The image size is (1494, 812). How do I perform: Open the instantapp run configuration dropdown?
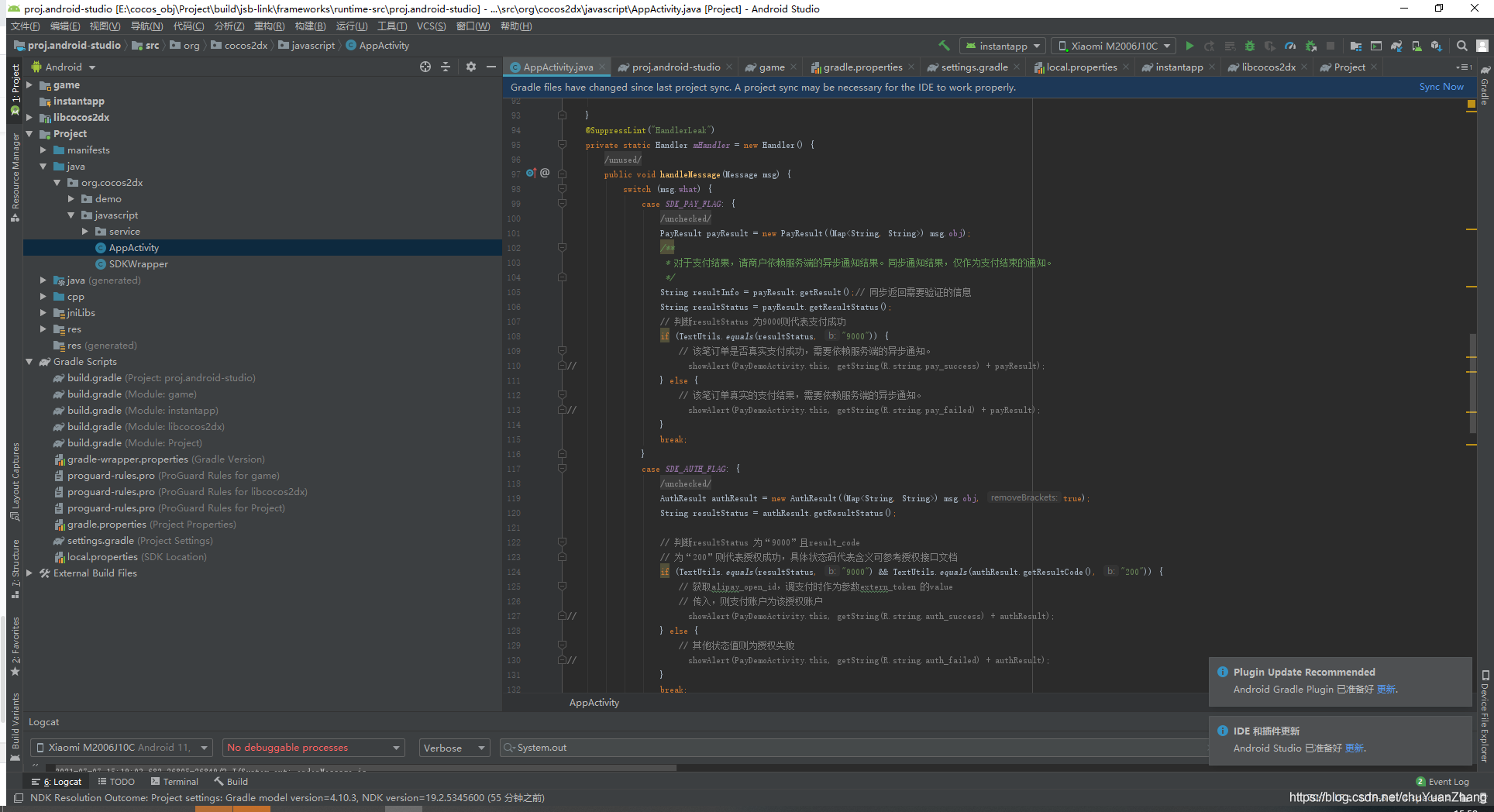pos(1003,46)
